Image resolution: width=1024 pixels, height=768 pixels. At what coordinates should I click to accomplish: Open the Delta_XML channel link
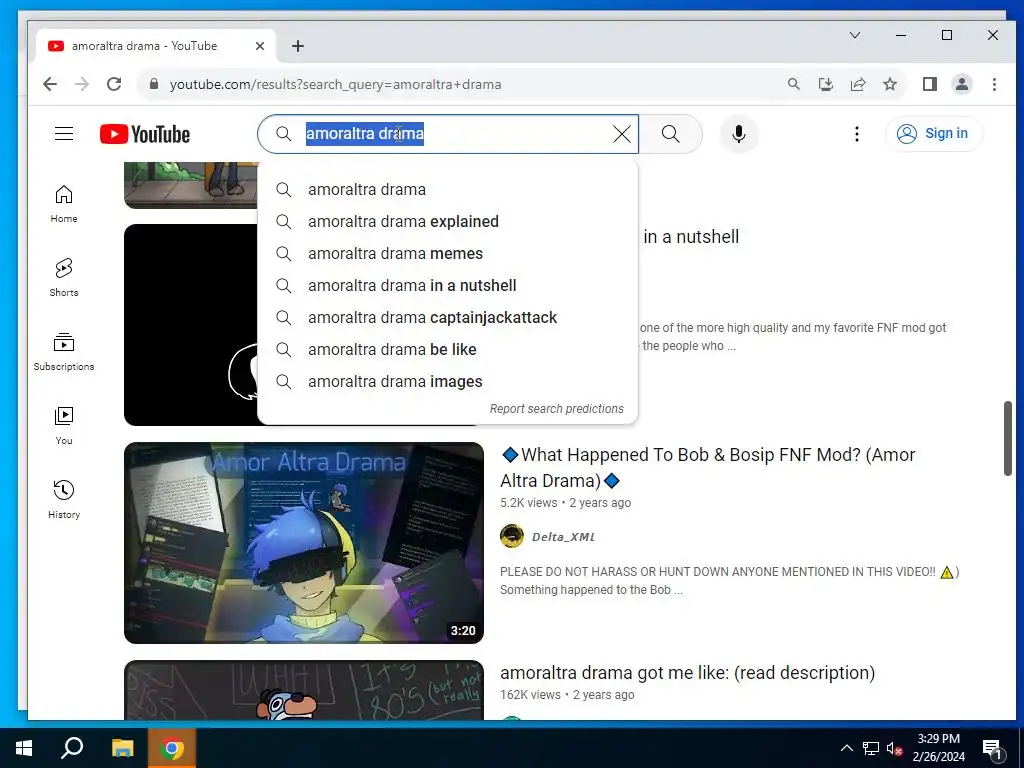click(x=563, y=537)
